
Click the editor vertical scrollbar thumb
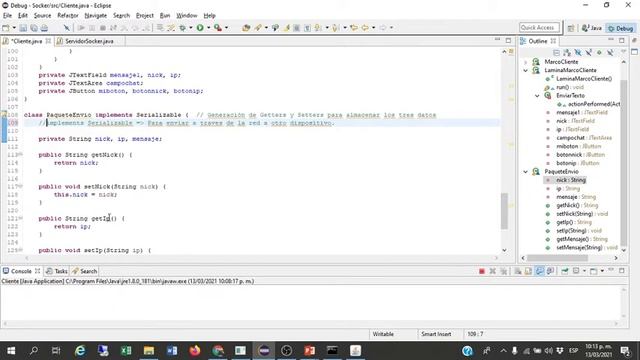click(x=504, y=211)
